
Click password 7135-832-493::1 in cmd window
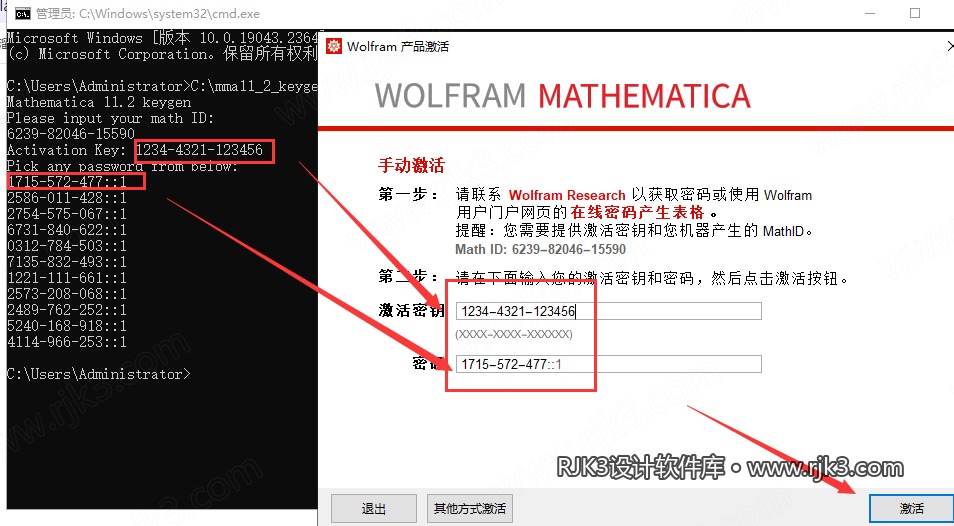[67, 261]
